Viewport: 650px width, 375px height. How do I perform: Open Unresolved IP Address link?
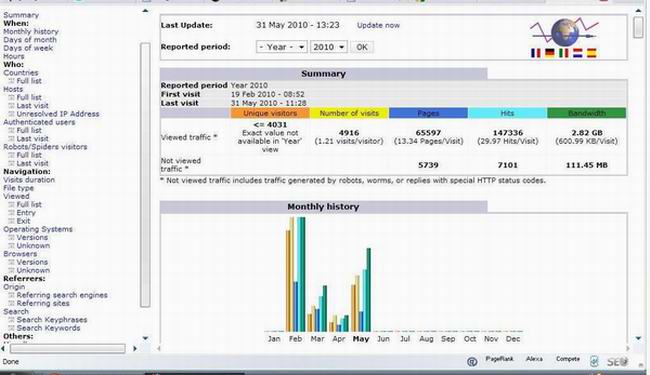(58, 114)
